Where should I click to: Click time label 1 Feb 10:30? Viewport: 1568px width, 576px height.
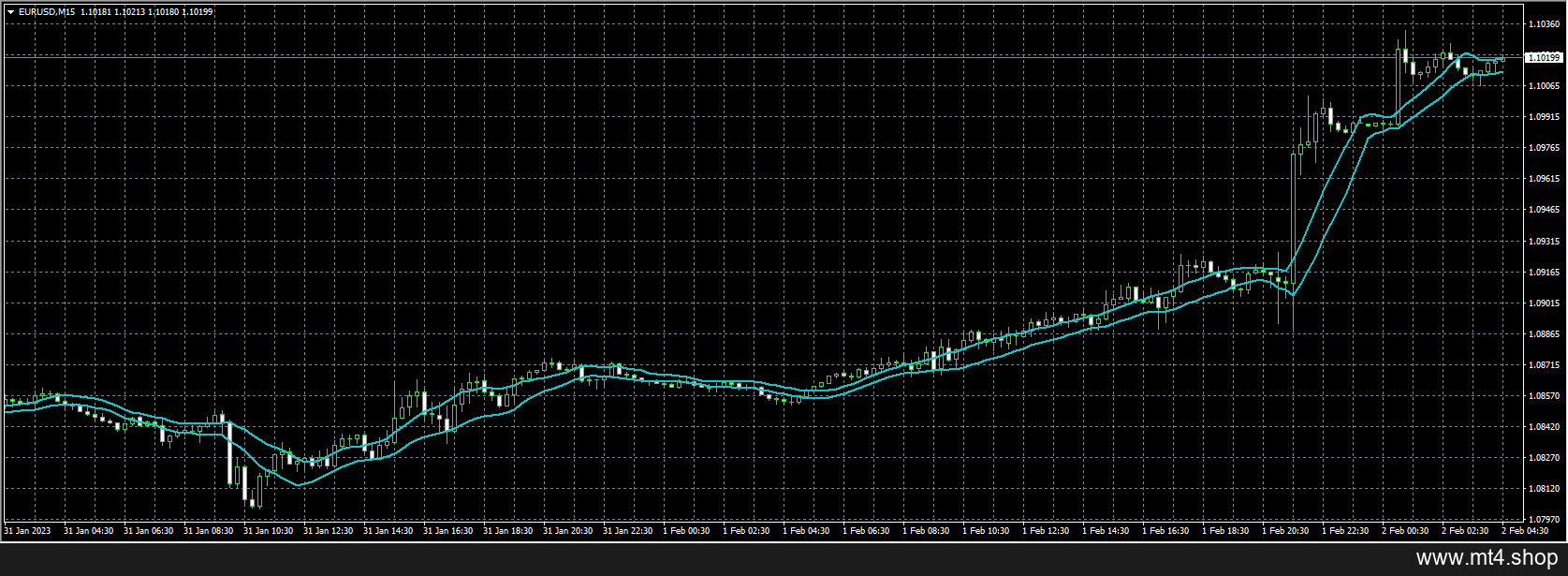[986, 531]
